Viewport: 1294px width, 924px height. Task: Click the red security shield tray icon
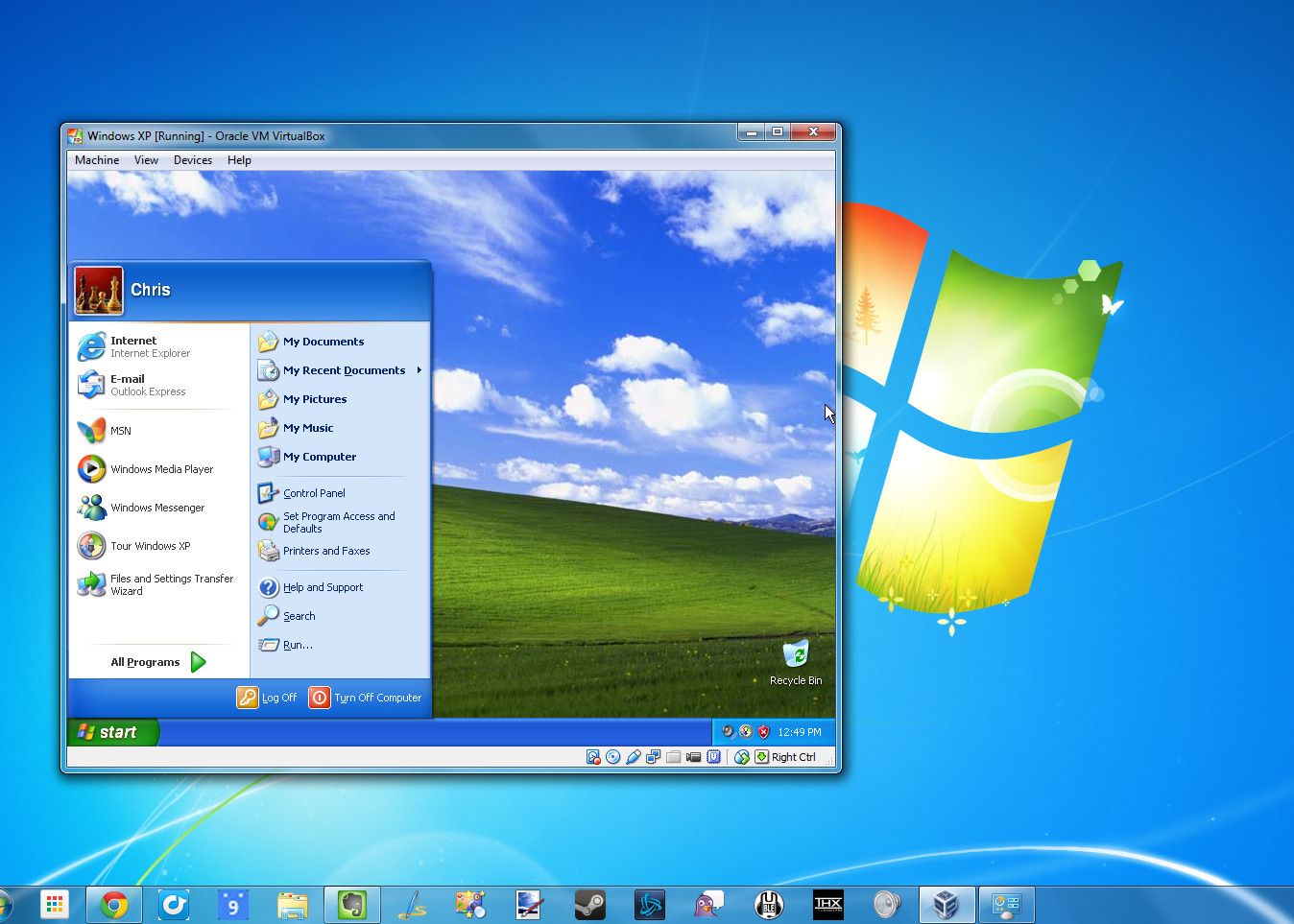point(764,732)
